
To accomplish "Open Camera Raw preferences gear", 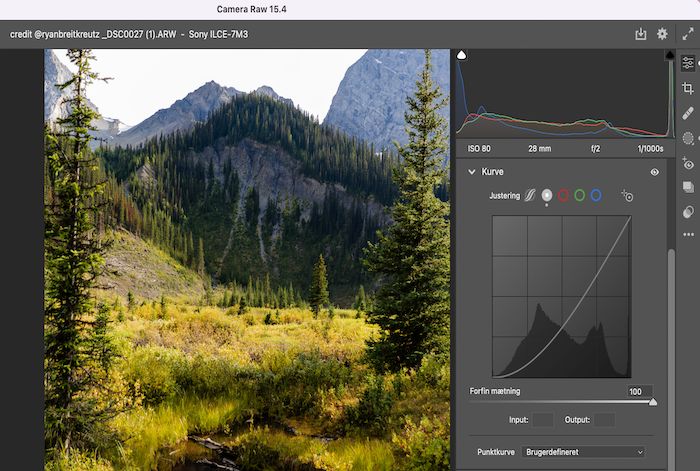I will [662, 34].
